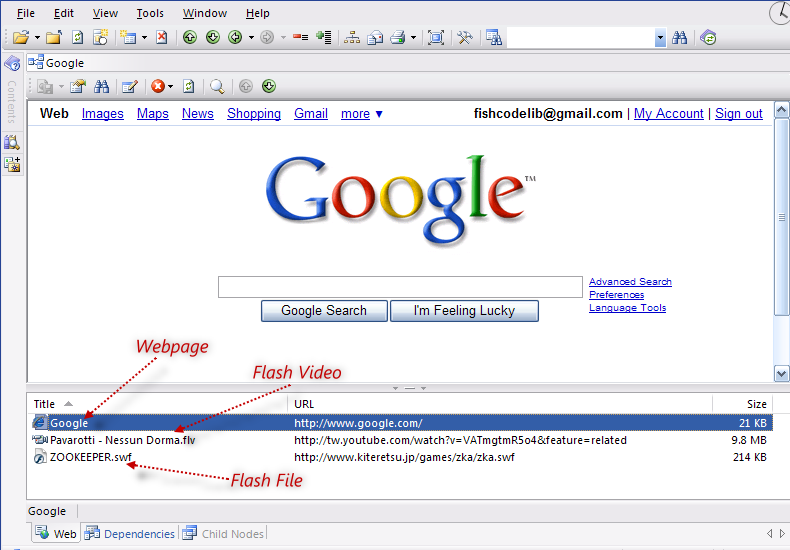Image resolution: width=790 pixels, height=550 pixels.
Task: Select the Pavarotti - Nessun Dorma.flv row
Action: 401,440
